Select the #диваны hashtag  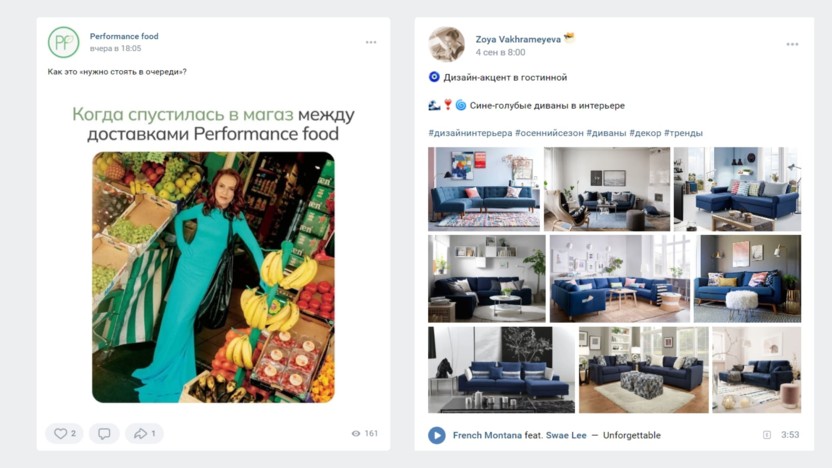tap(606, 133)
